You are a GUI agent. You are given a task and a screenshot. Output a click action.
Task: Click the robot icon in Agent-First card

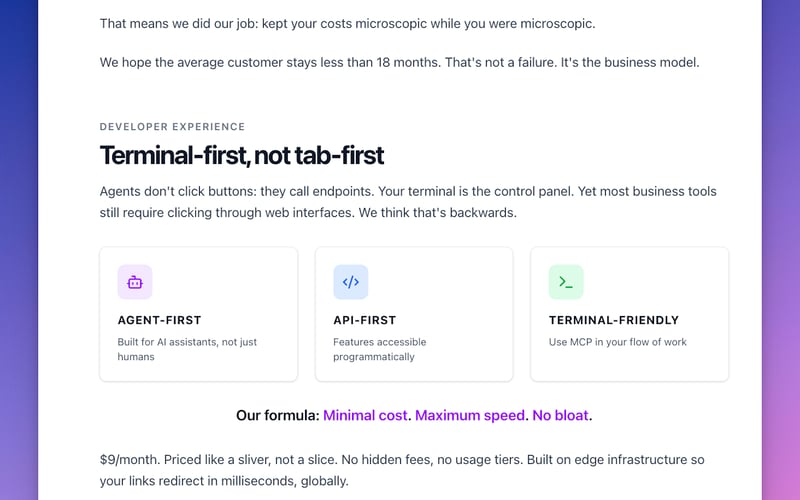pos(135,282)
